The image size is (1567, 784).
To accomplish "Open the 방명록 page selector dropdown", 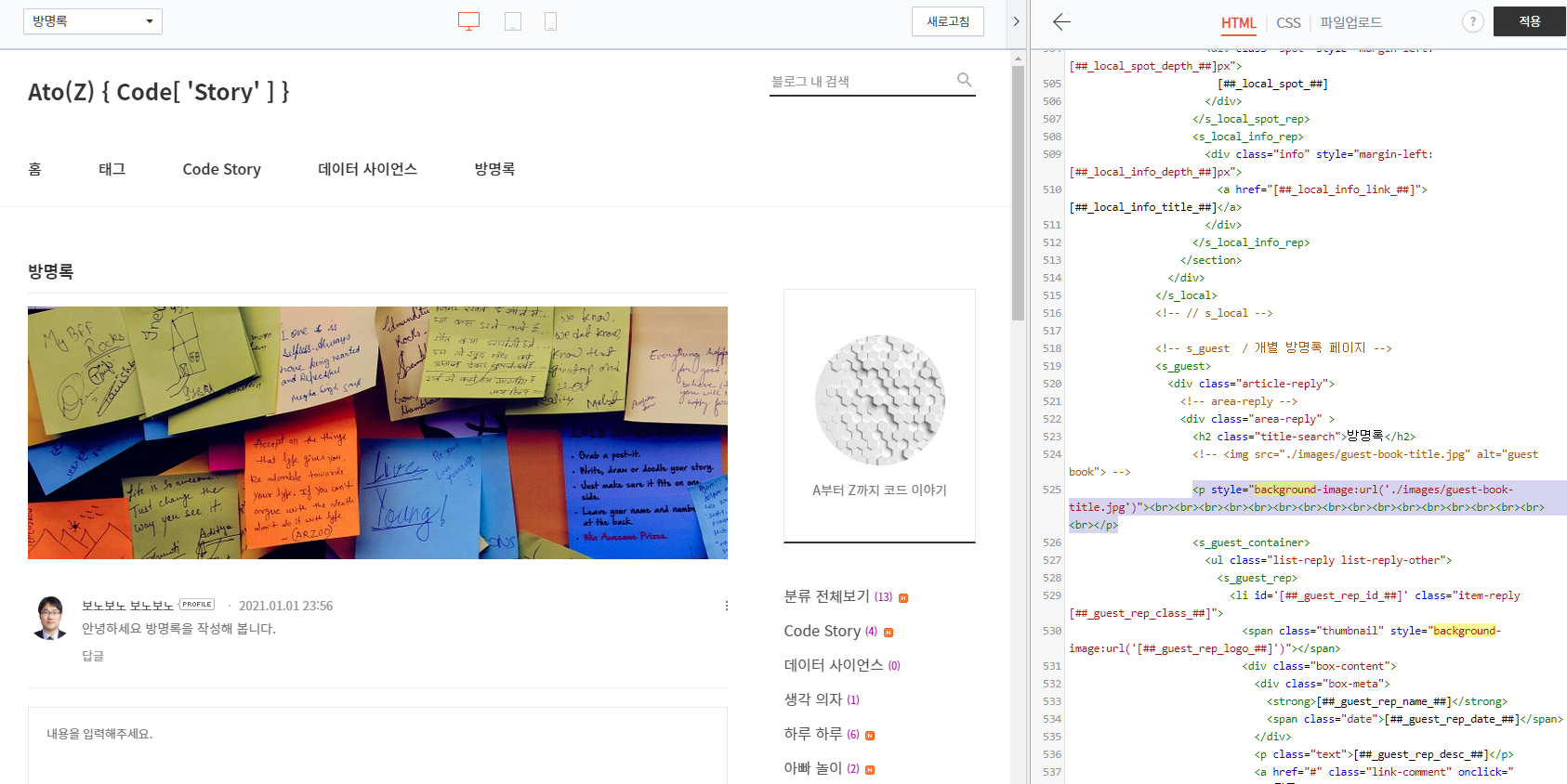I will pos(93,21).
